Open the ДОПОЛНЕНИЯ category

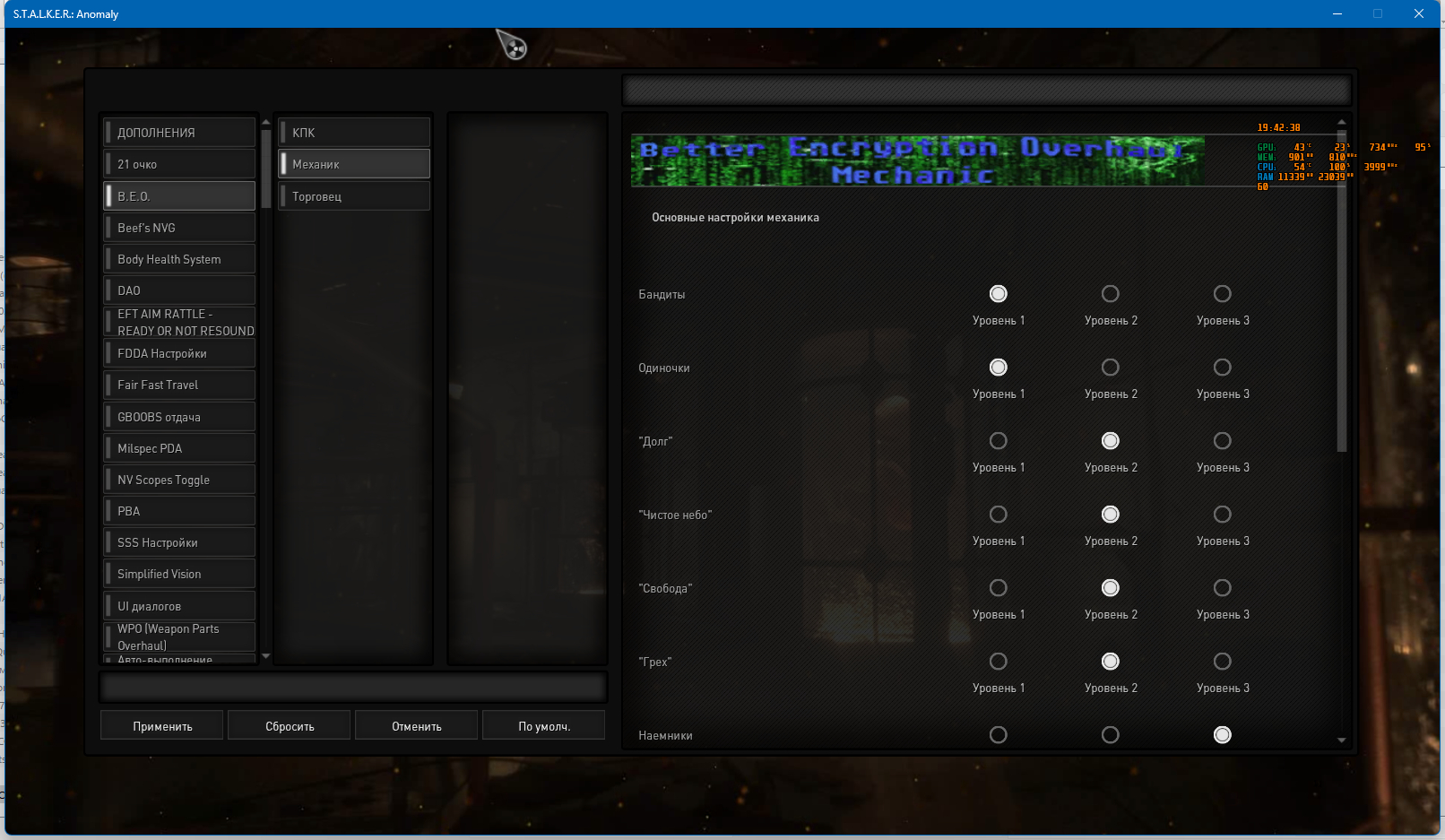179,133
